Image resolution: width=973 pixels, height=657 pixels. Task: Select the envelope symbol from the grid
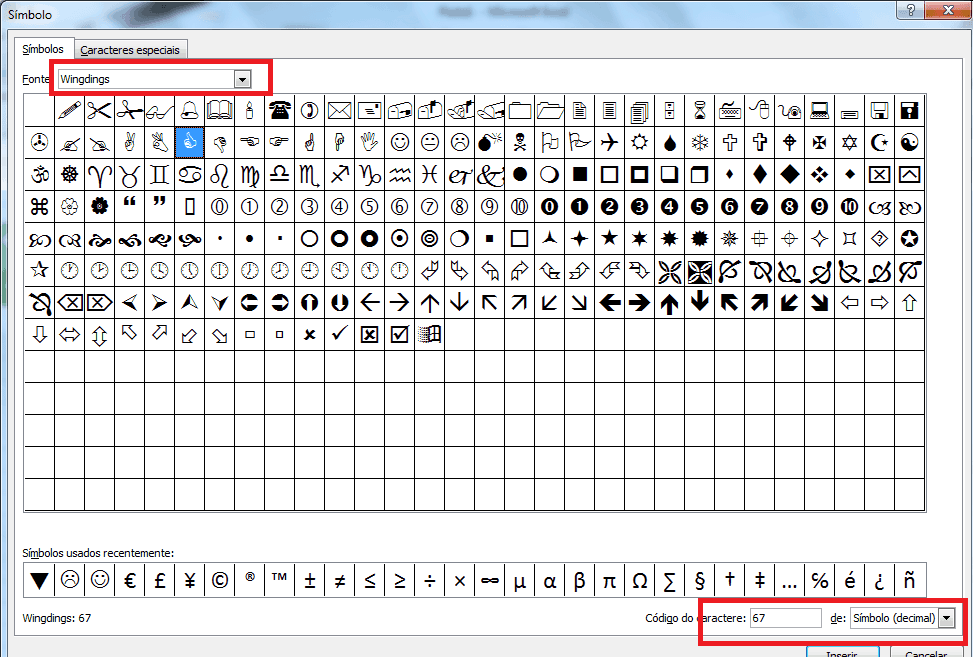[x=339, y=110]
